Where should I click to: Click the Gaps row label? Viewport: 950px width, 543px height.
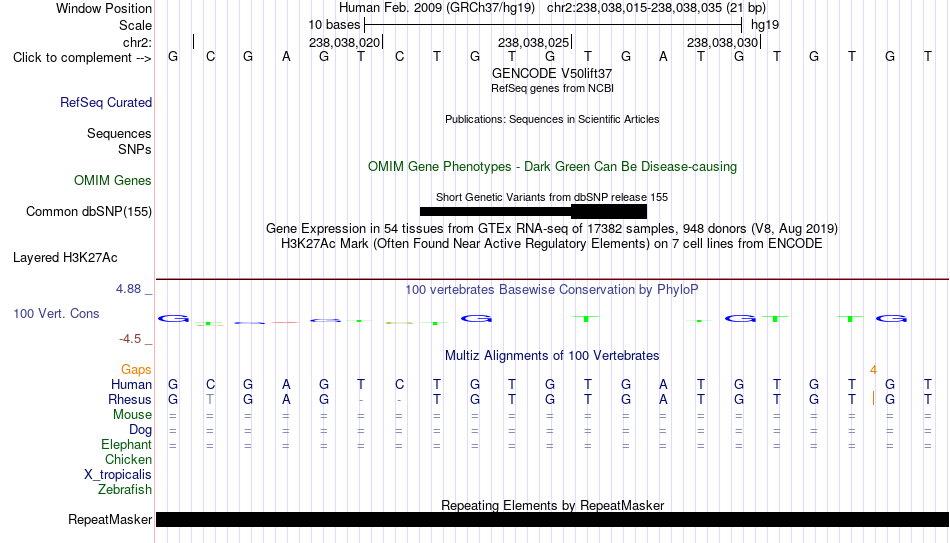[136, 370]
